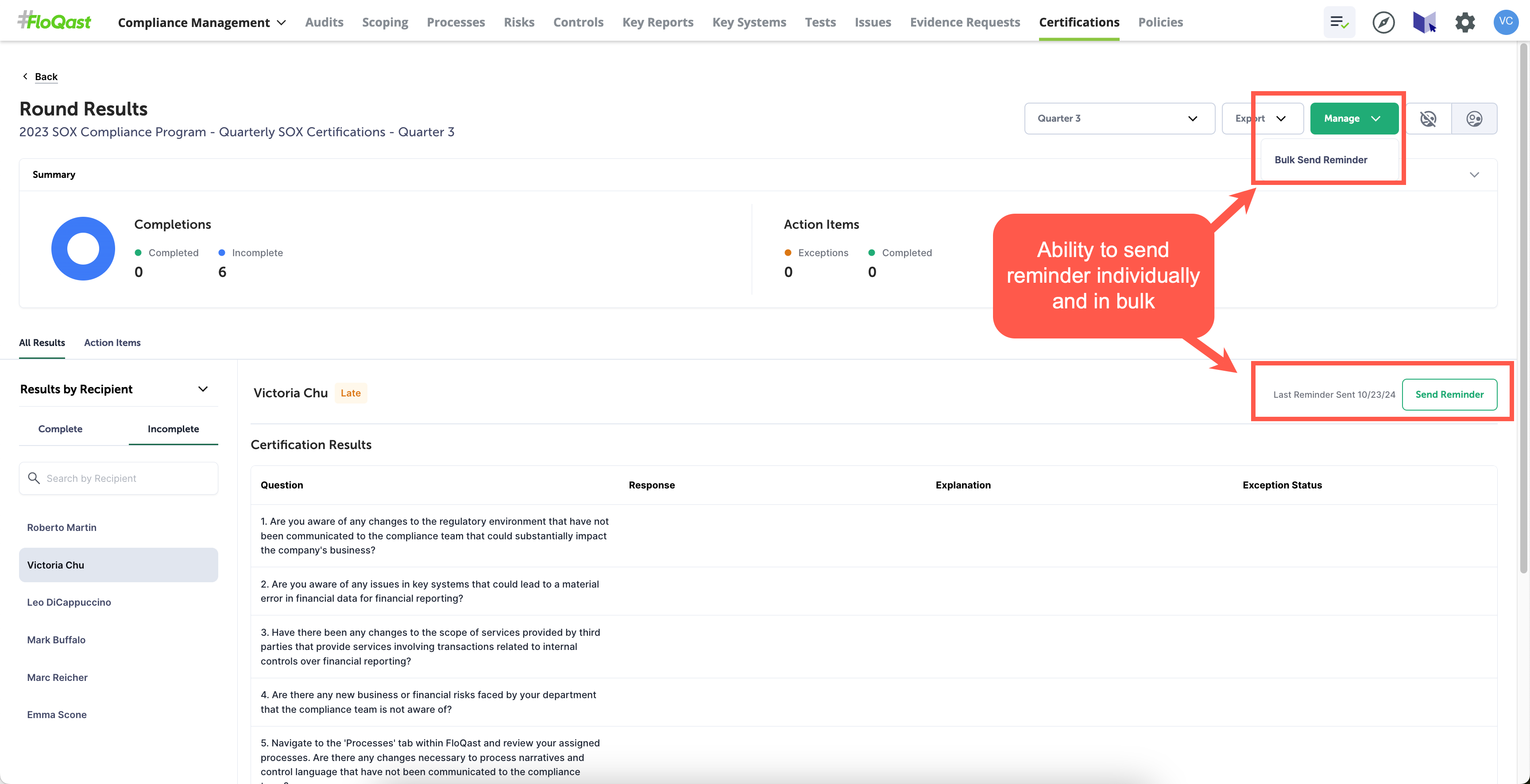
Task: Click the search magnifier icon
Action: point(34,478)
